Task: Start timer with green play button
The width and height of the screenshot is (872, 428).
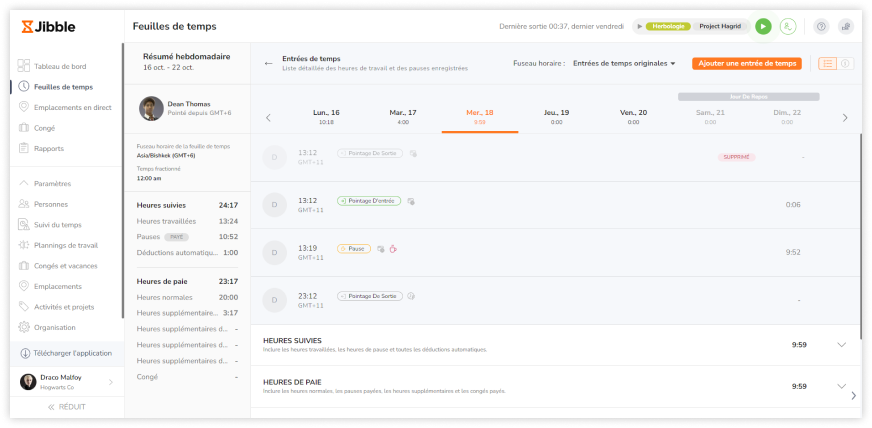Action: click(x=763, y=26)
